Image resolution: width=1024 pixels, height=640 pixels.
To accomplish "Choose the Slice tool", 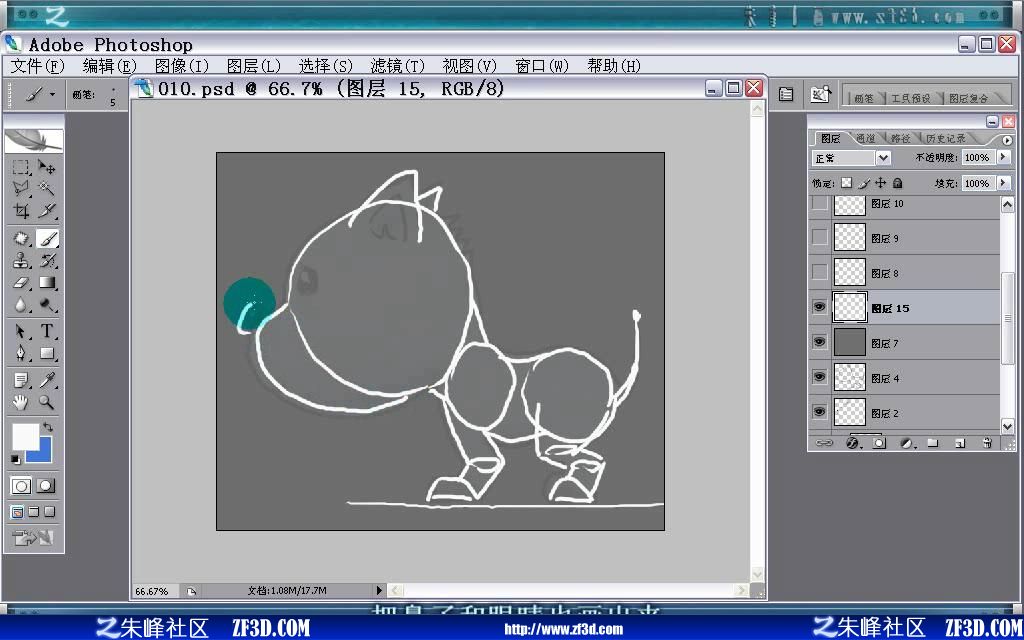I will tap(46, 210).
